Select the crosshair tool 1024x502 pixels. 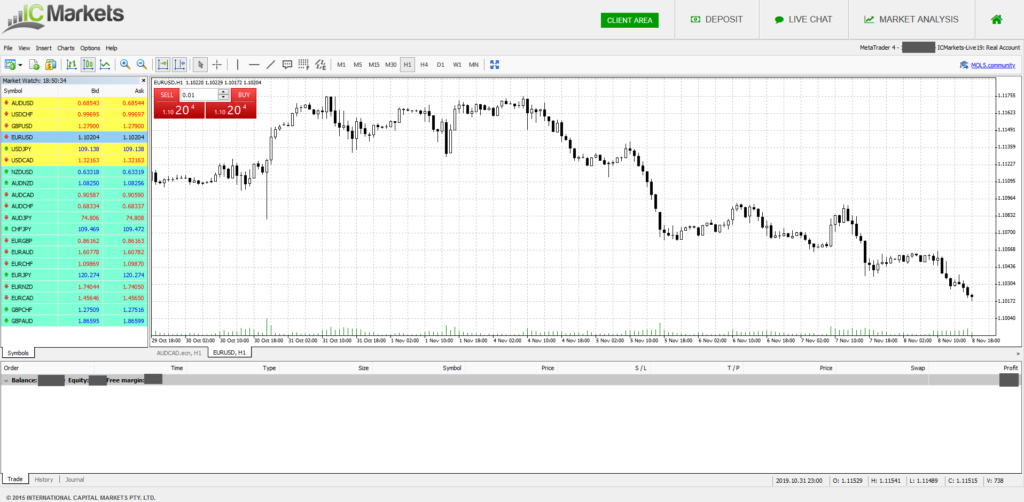217,65
